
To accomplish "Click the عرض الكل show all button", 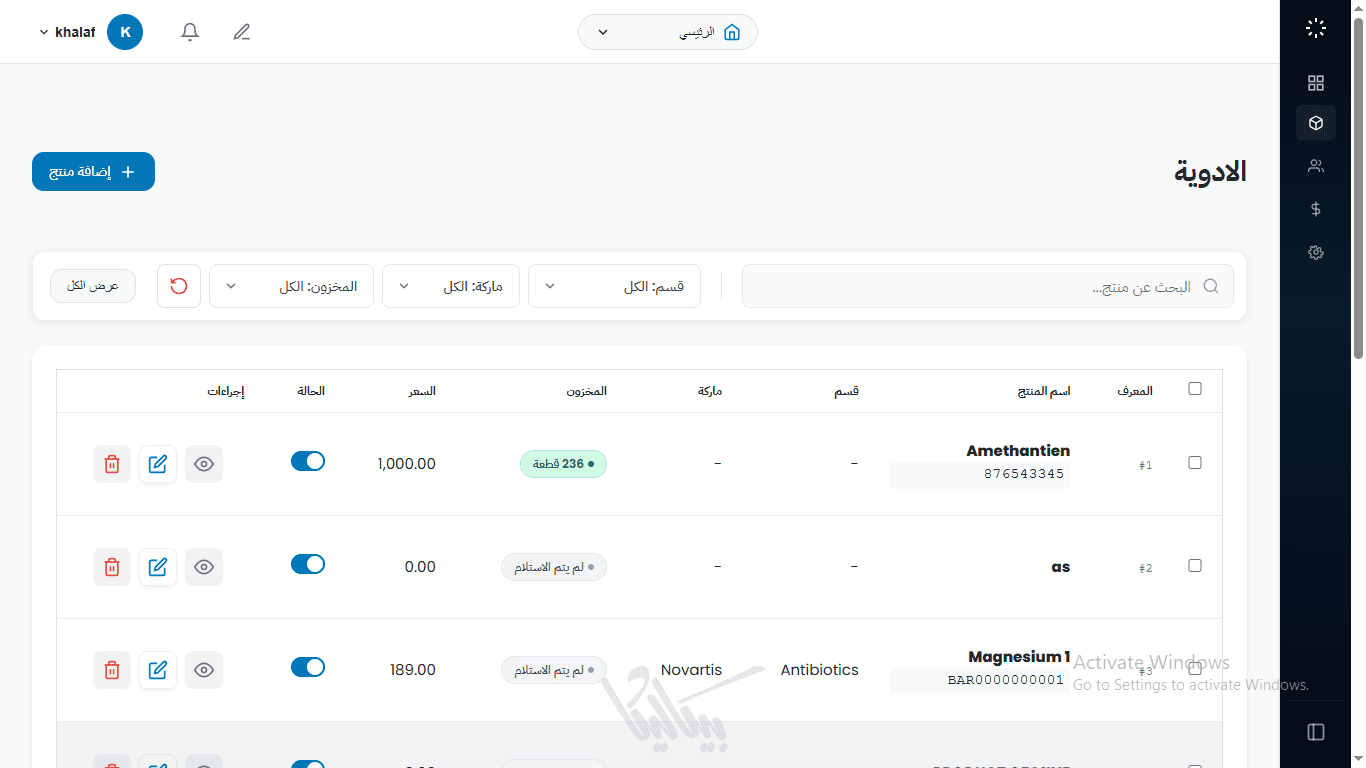I will click(93, 286).
